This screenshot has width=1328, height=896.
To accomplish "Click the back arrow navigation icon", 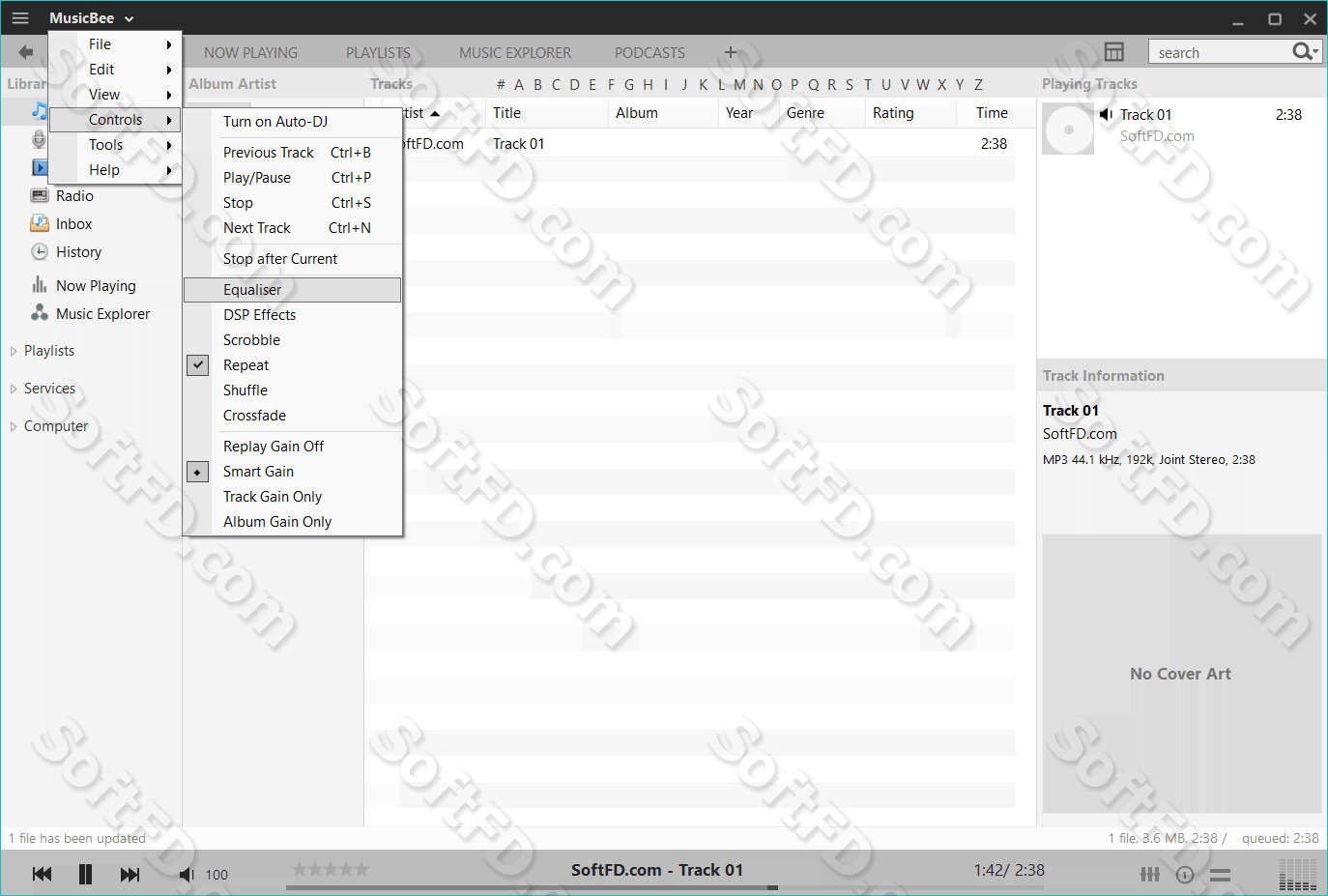I will [25, 52].
